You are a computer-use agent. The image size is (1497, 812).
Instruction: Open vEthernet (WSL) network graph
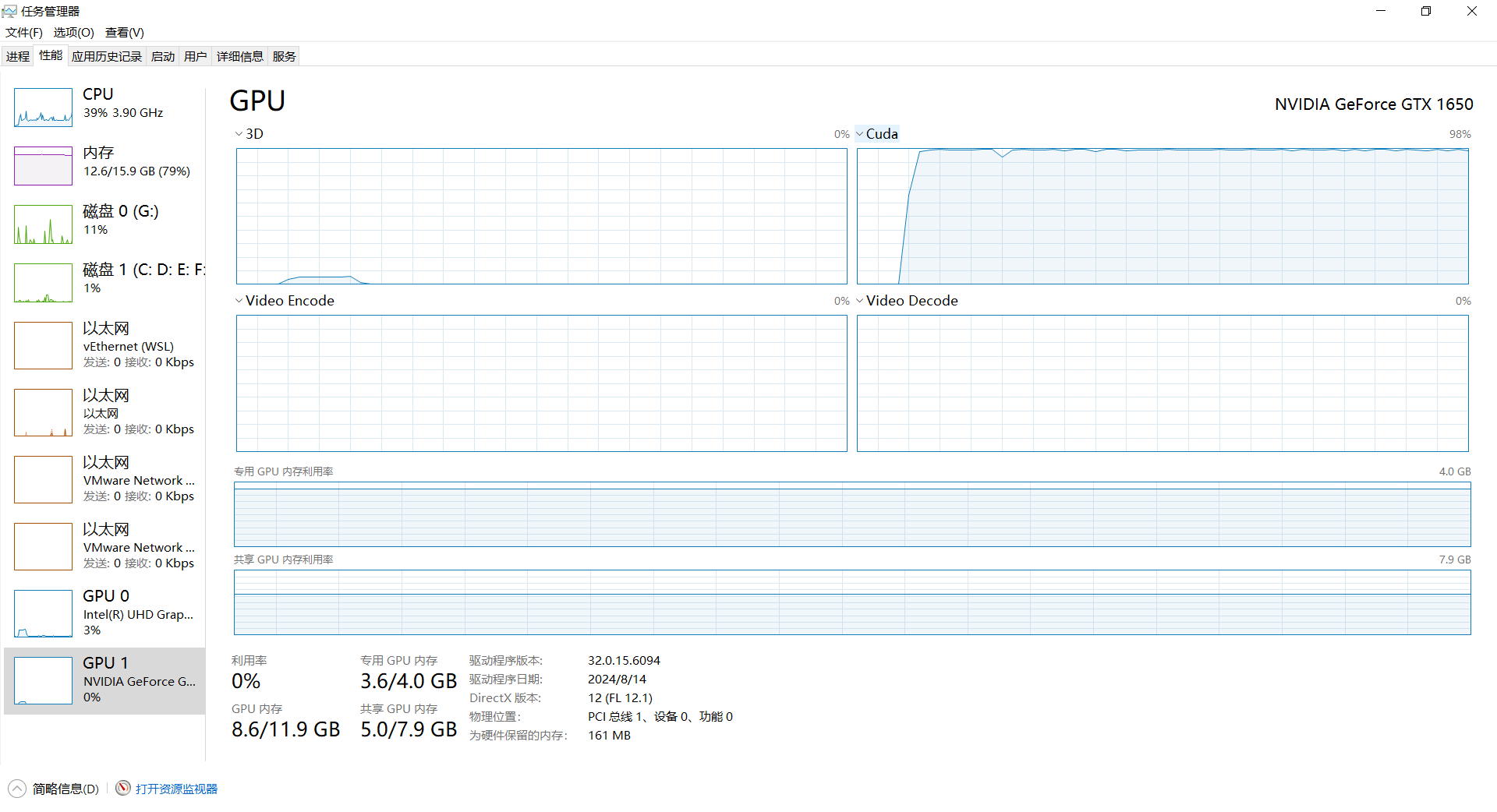point(43,346)
